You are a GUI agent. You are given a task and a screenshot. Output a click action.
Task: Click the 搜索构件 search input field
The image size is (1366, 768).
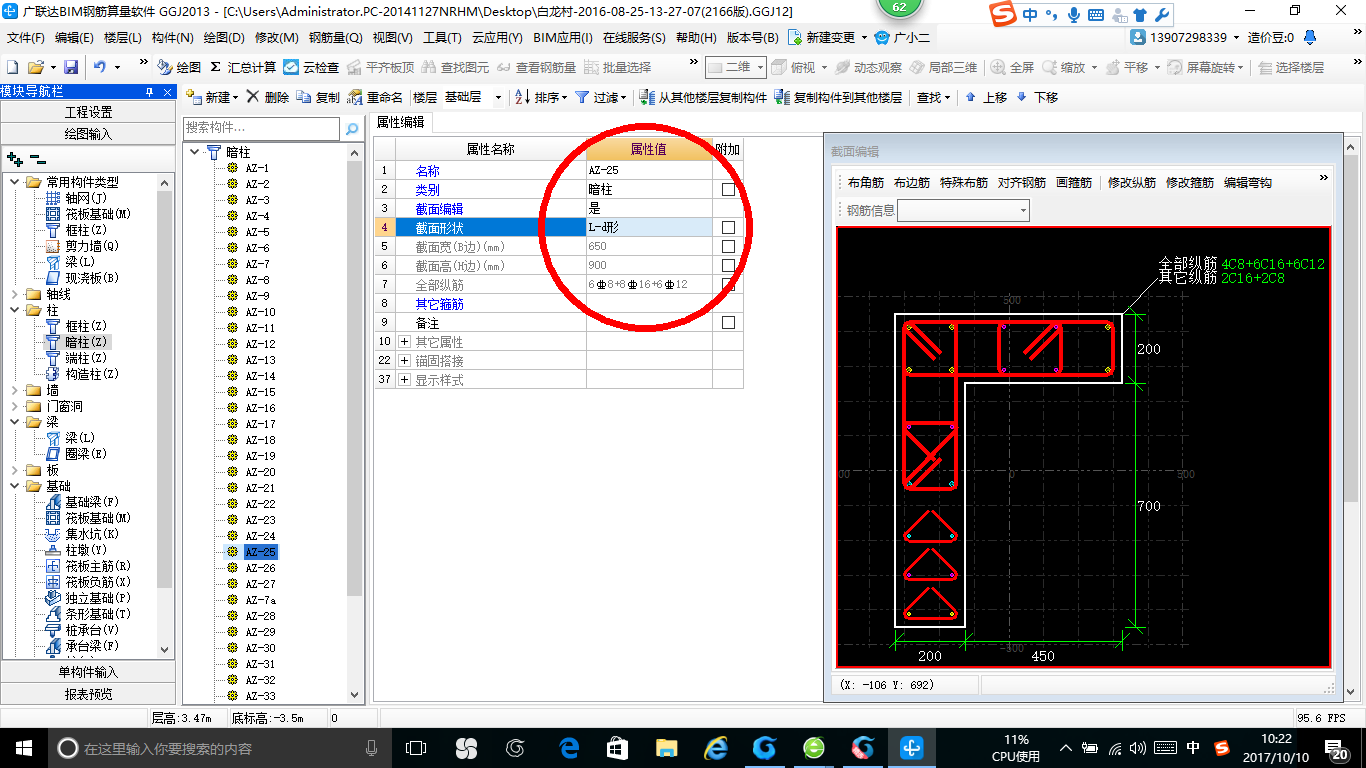[263, 128]
